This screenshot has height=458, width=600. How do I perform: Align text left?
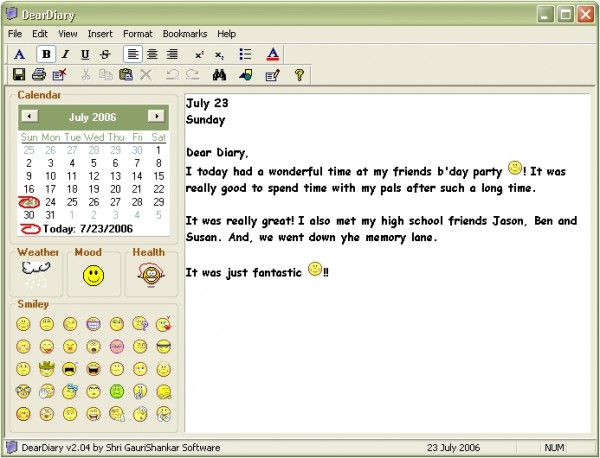(x=133, y=54)
